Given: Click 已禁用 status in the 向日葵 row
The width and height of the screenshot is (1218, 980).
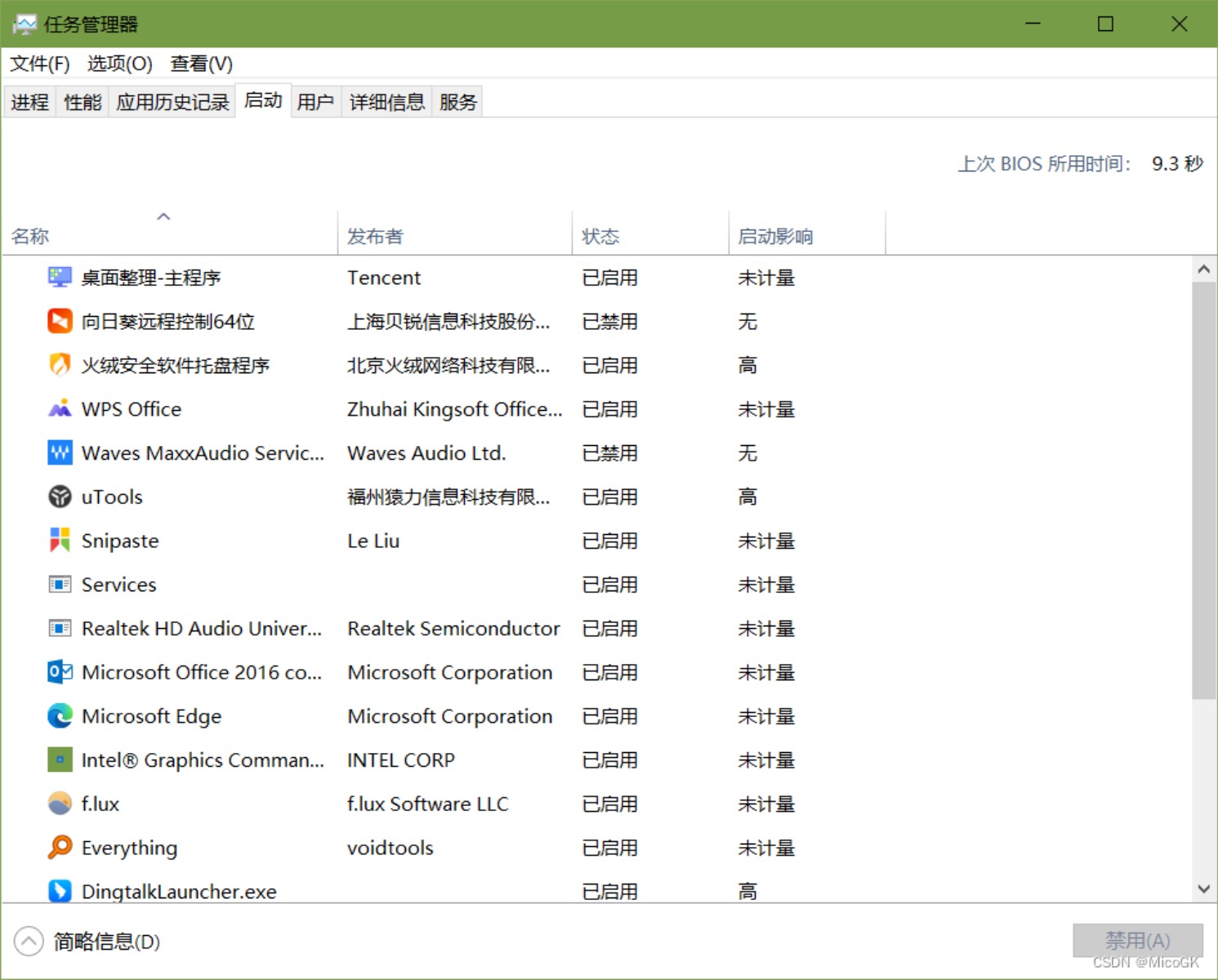Looking at the screenshot, I should 609,322.
